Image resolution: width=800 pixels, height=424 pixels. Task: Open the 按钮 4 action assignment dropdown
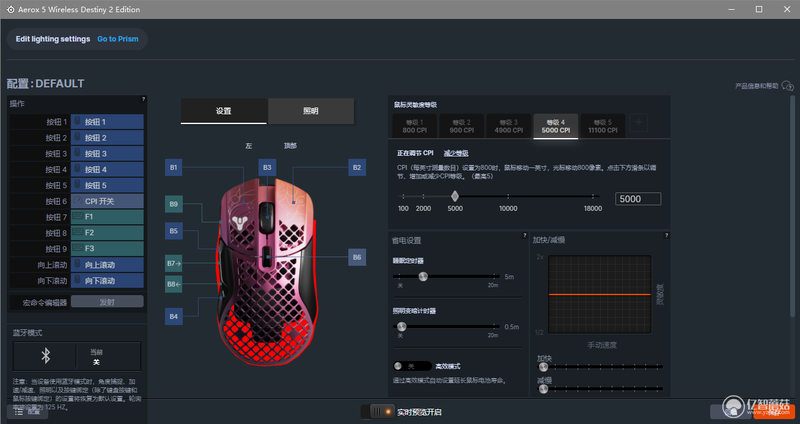(107, 169)
